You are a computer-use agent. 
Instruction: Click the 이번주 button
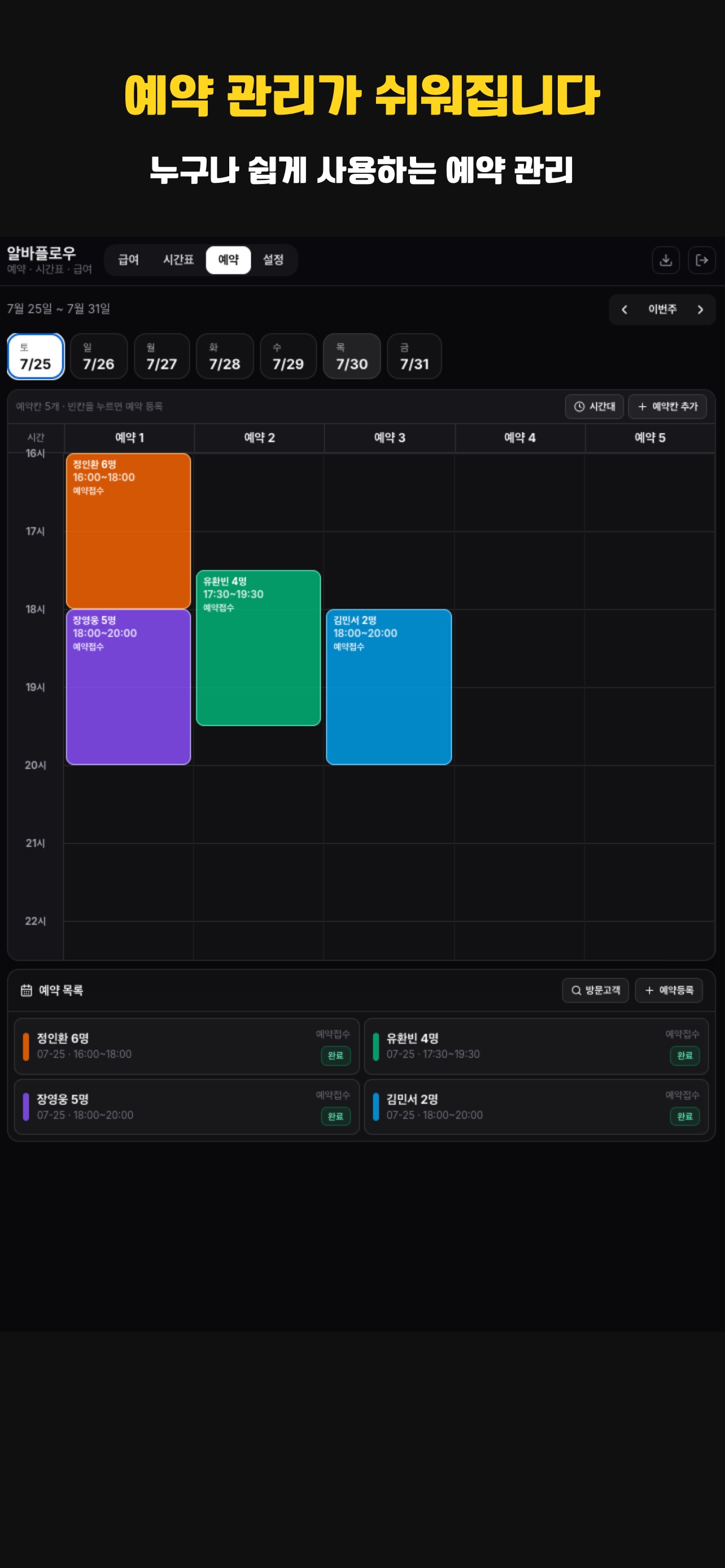coord(662,310)
